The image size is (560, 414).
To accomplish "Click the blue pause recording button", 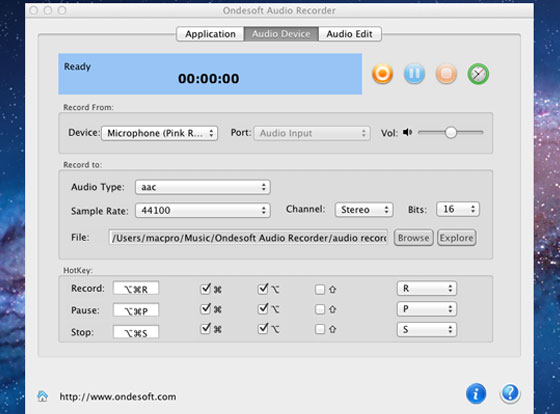I will tap(414, 74).
